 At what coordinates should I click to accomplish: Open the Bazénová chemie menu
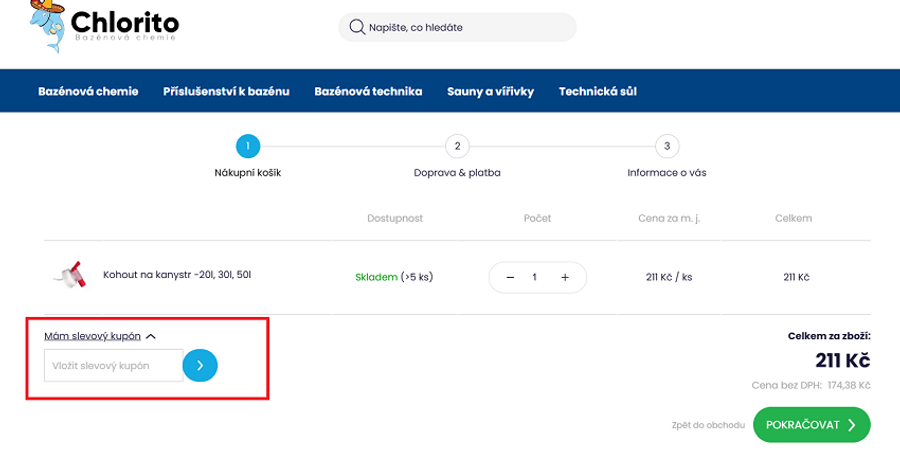pos(88,91)
